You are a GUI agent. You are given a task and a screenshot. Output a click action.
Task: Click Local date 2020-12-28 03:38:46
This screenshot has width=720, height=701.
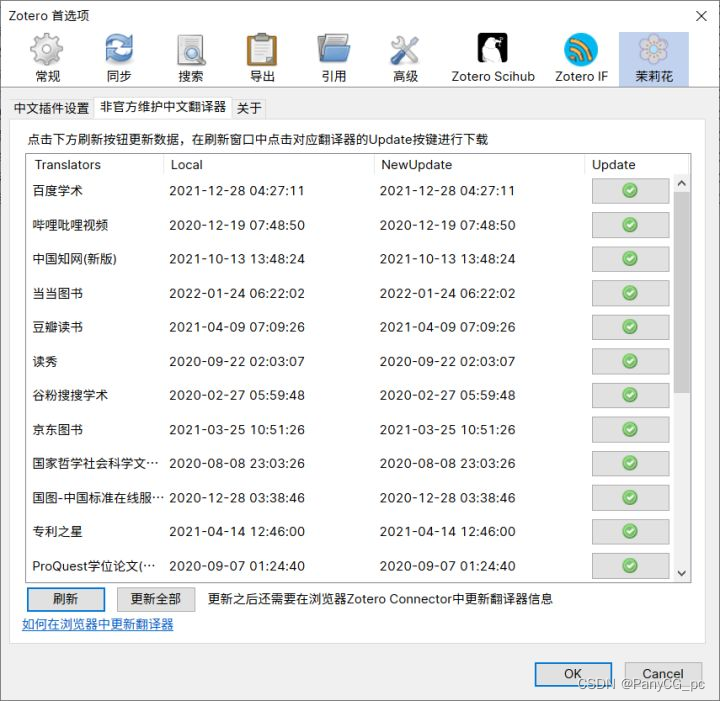[x=236, y=498]
